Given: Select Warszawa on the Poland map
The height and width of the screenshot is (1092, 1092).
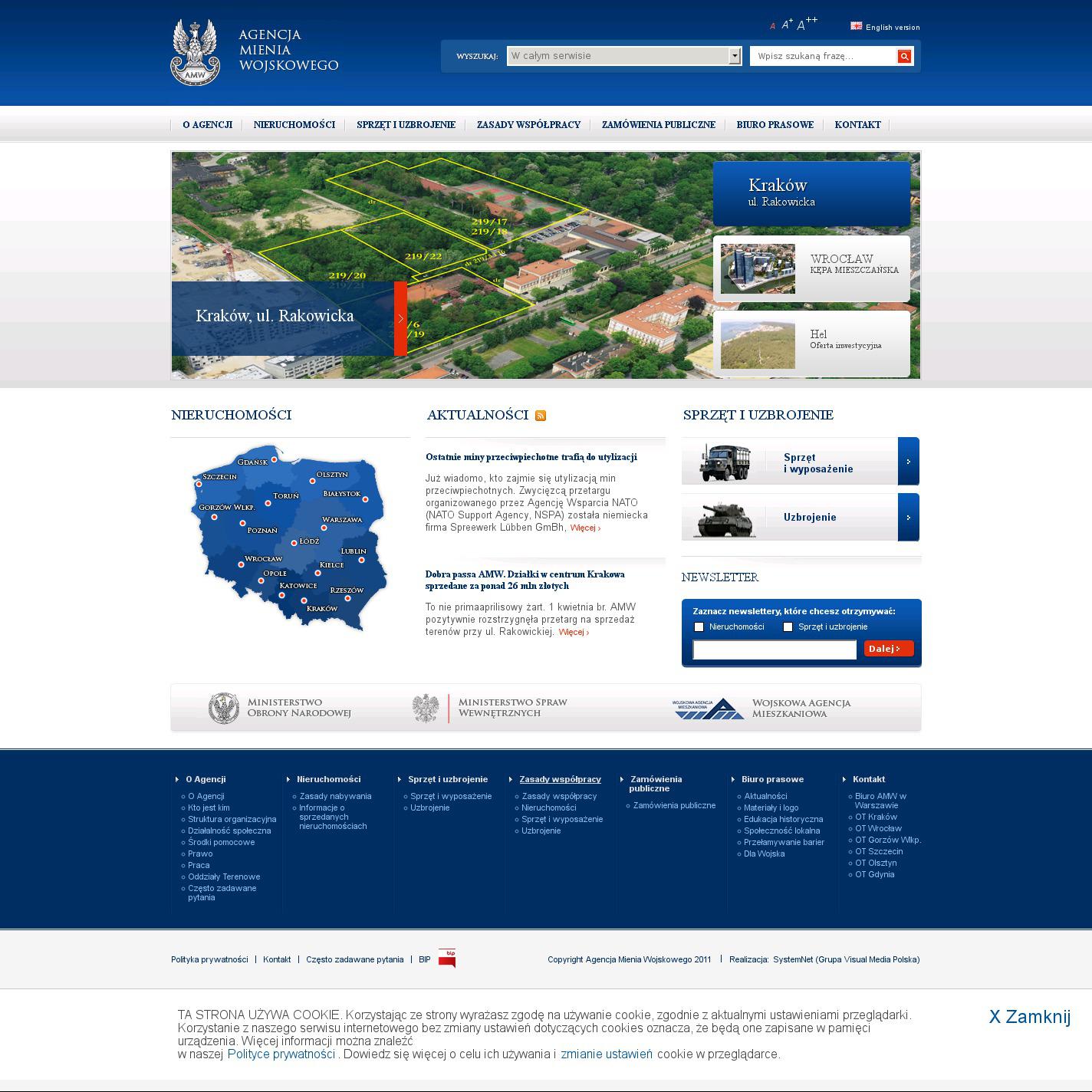Looking at the screenshot, I should [324, 528].
